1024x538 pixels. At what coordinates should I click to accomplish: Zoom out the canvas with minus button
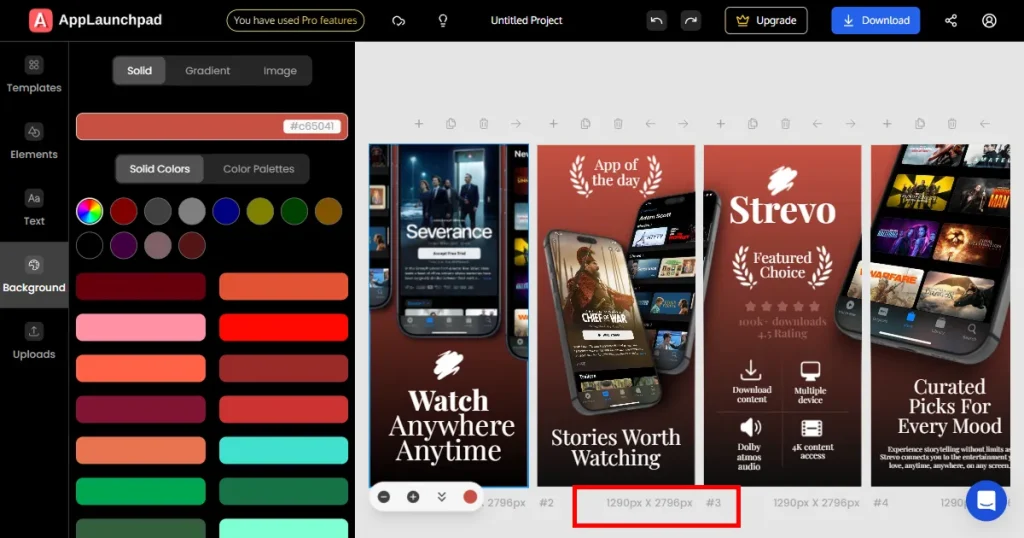[x=384, y=497]
